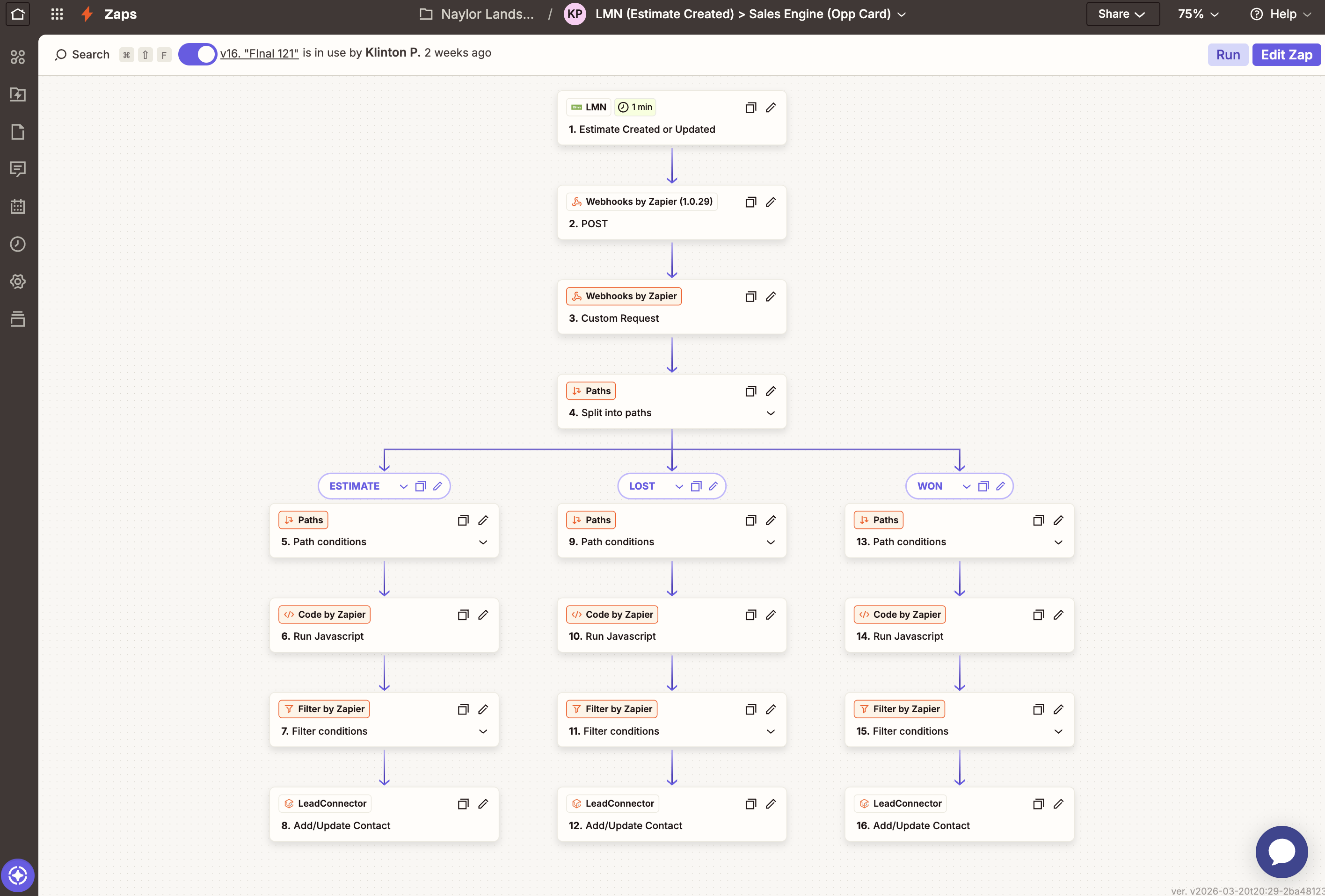The image size is (1325, 896).
Task: Rename the ESTIMATE path with pencil icon
Action: point(438,486)
